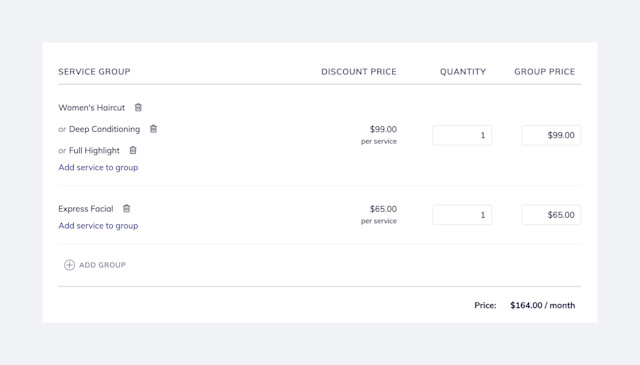Focus the quantity field for the $99.00 group
Viewport: 640px width, 365px height.
click(x=462, y=135)
